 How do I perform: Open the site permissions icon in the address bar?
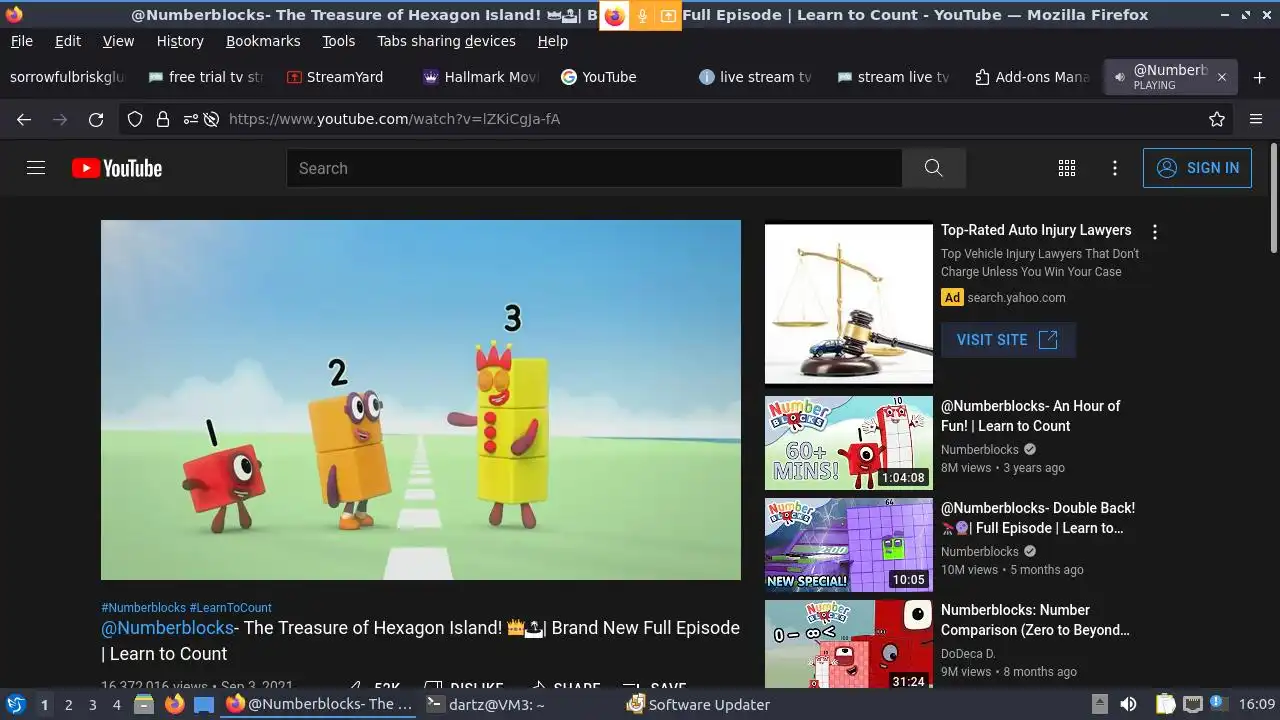190,119
